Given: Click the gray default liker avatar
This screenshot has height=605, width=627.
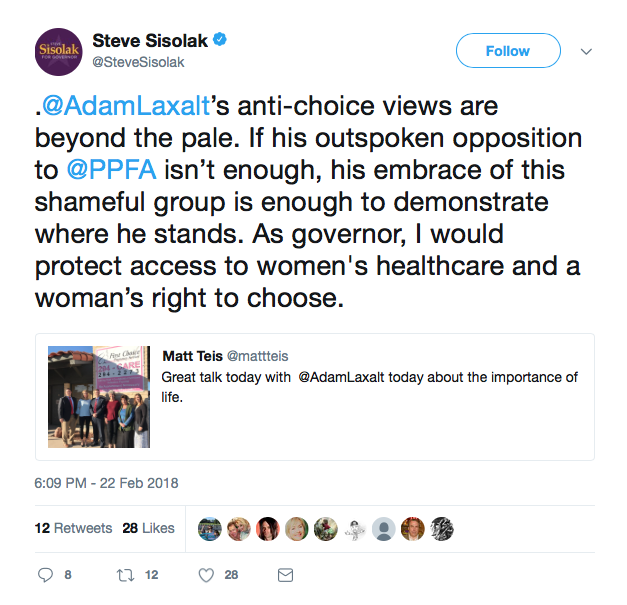Looking at the screenshot, I should point(383,528).
